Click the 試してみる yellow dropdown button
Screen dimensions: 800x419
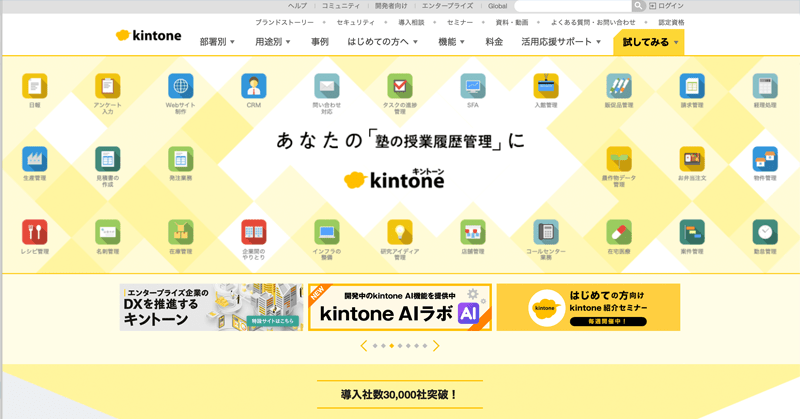[x=648, y=42]
